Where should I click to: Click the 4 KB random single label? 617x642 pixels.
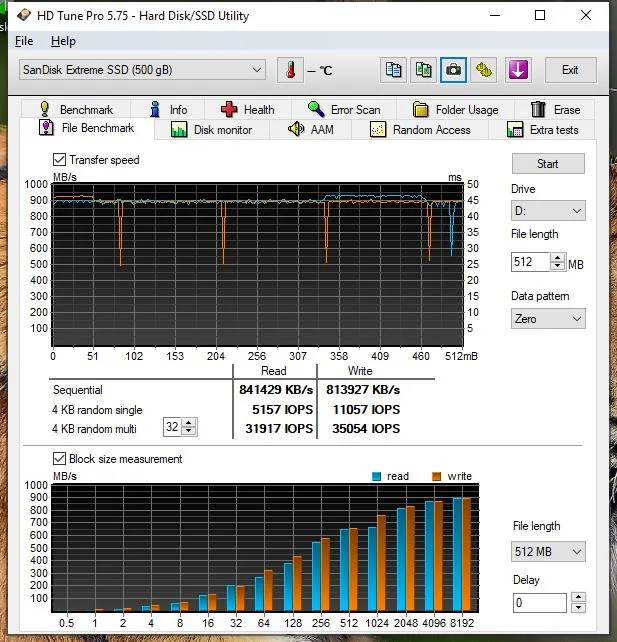point(97,410)
